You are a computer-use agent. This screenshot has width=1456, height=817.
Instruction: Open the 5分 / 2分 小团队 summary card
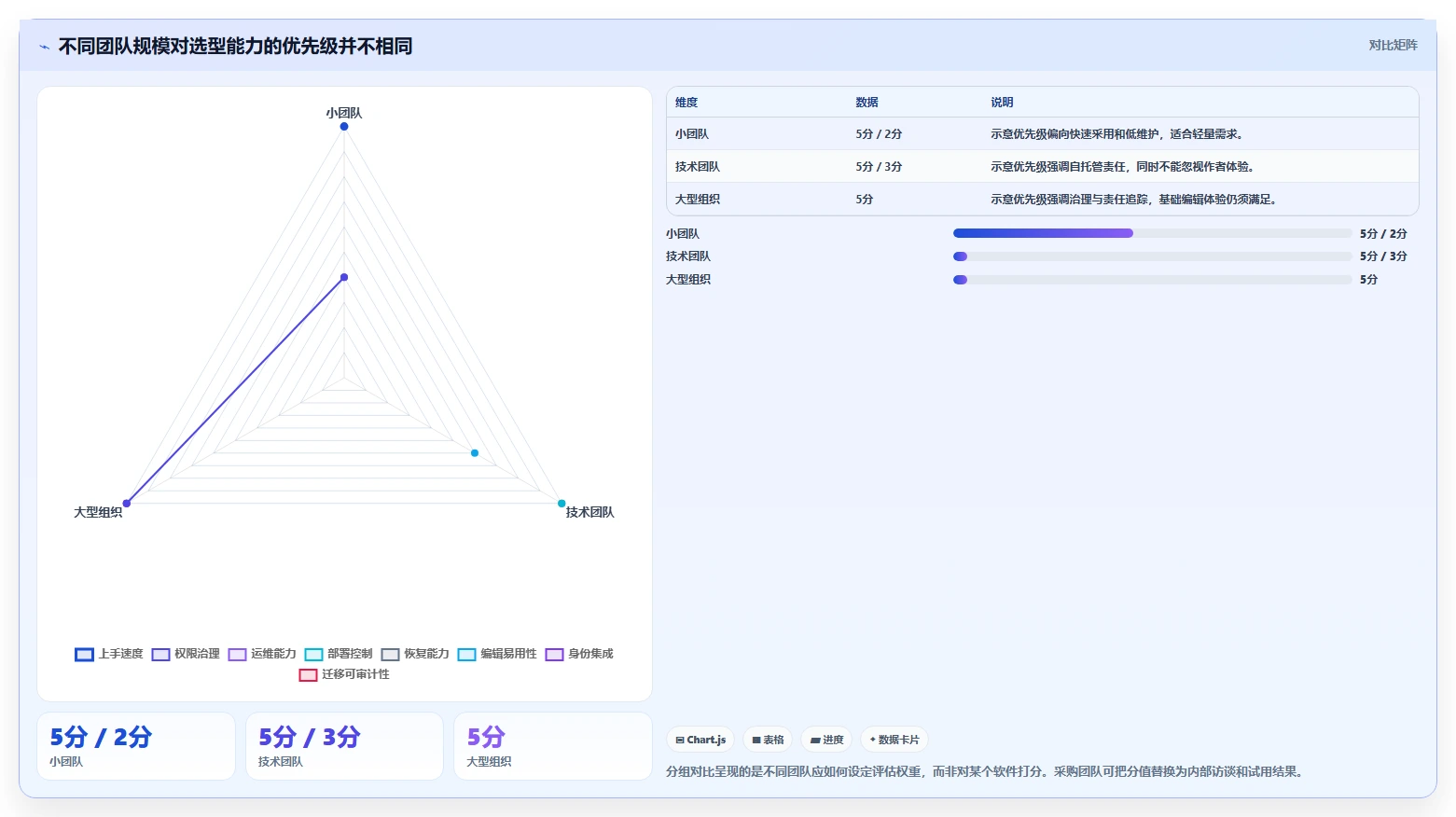pos(136,746)
